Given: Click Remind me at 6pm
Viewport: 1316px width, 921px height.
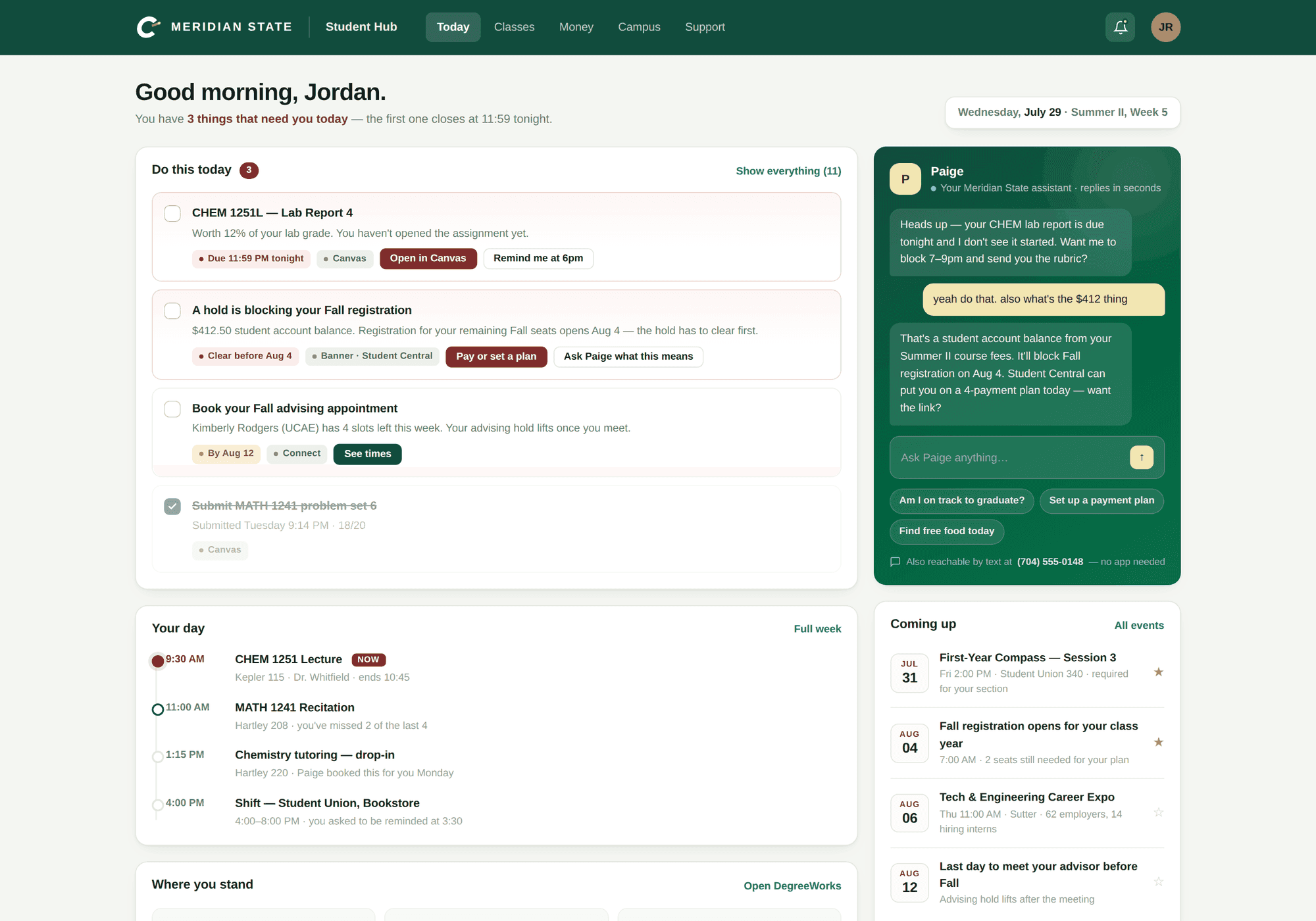Looking at the screenshot, I should pyautogui.click(x=538, y=259).
